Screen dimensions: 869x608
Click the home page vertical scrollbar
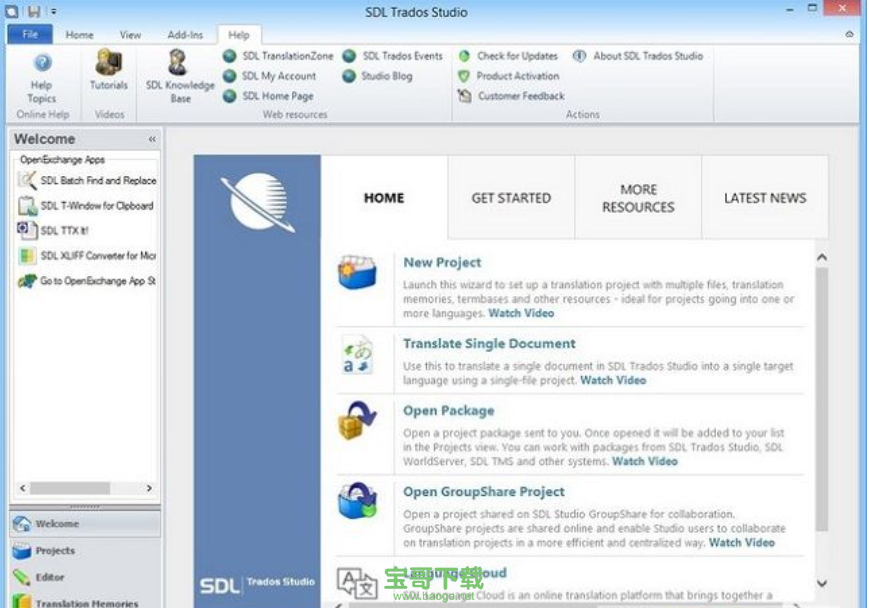821,400
